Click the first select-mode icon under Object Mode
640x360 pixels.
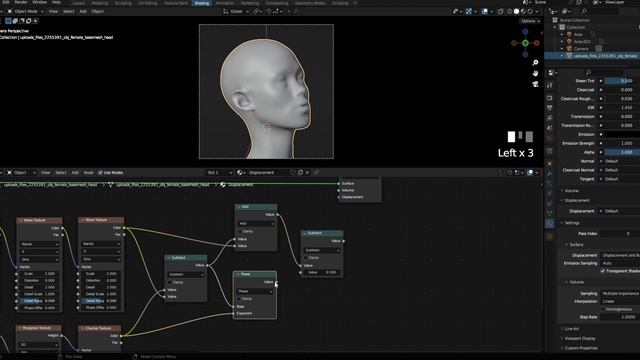pyautogui.click(x=8, y=21)
